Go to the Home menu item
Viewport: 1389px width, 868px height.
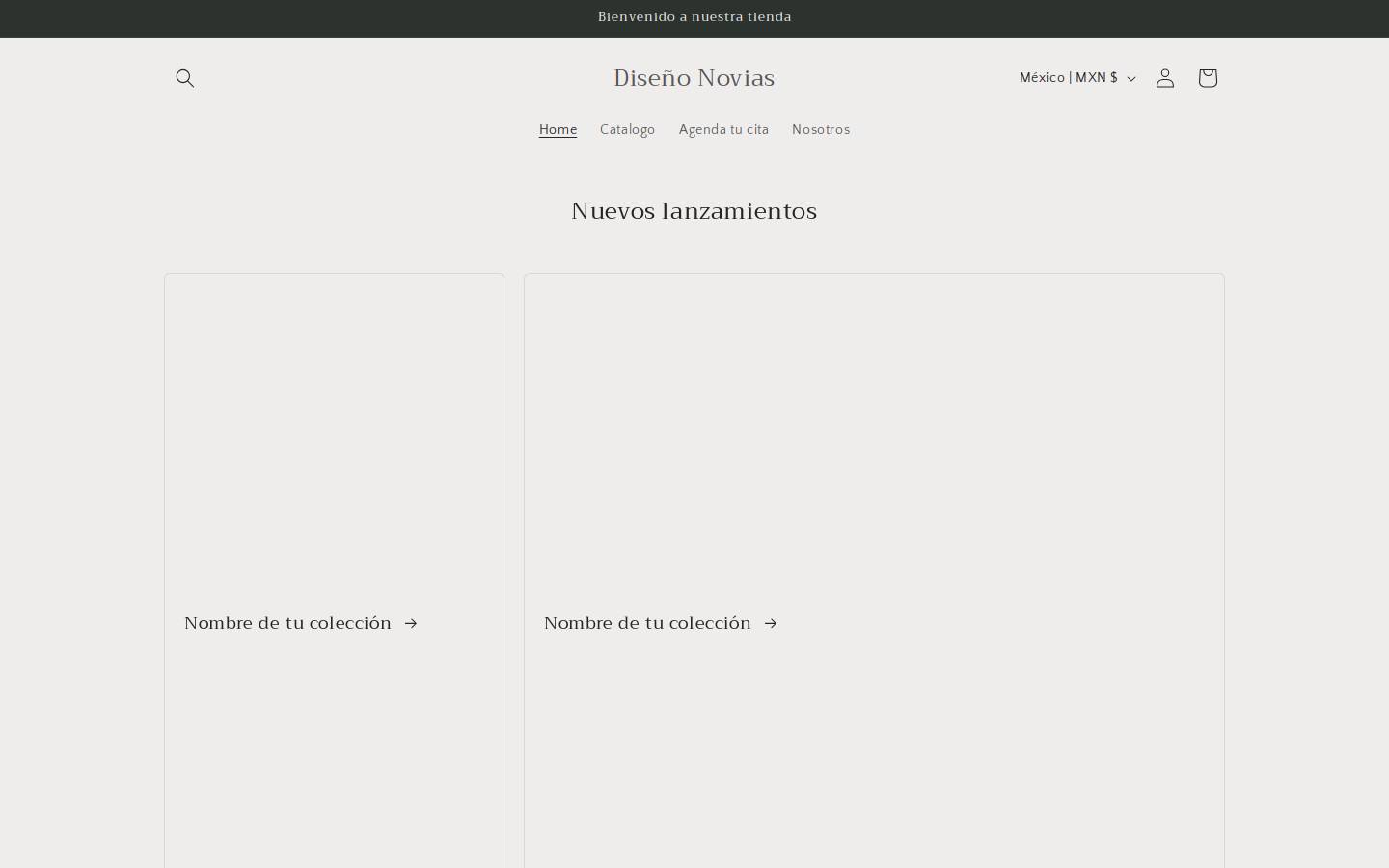(x=558, y=130)
